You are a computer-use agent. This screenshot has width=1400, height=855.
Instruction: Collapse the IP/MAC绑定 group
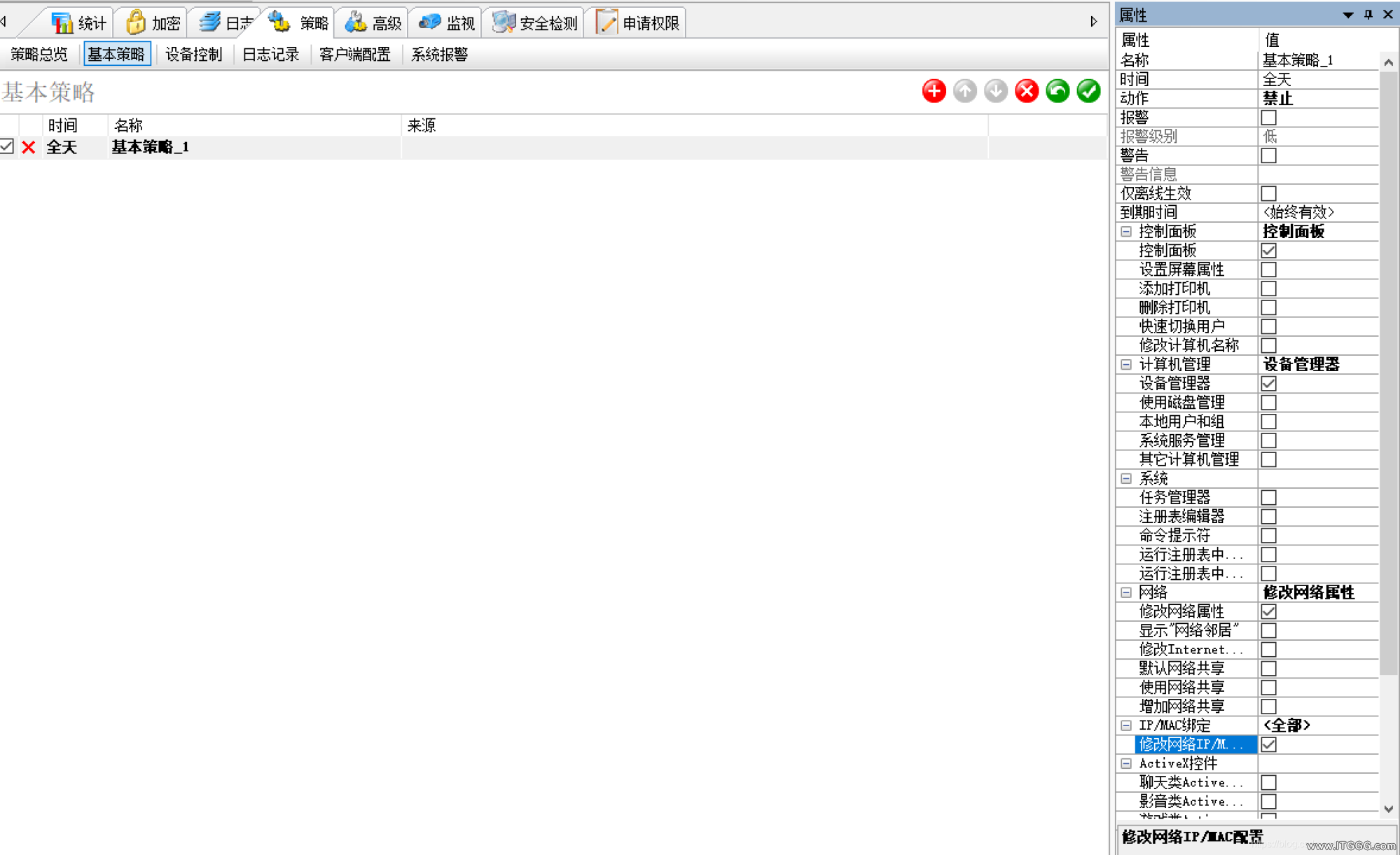point(1126,725)
